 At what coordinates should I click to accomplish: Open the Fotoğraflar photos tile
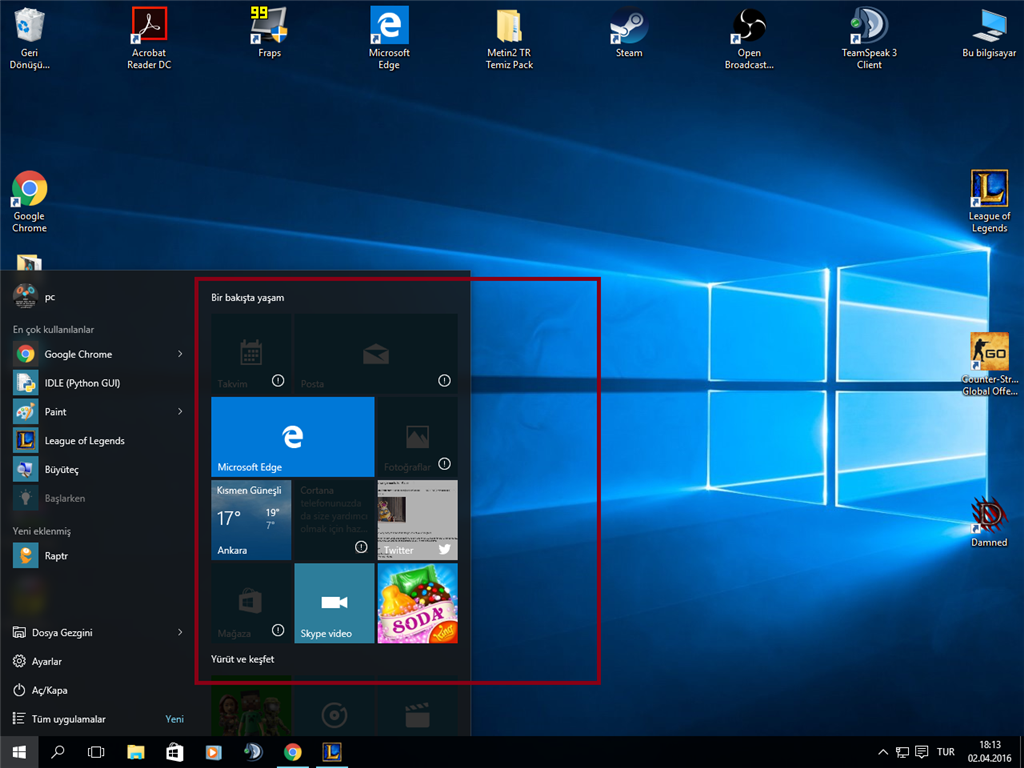point(417,437)
